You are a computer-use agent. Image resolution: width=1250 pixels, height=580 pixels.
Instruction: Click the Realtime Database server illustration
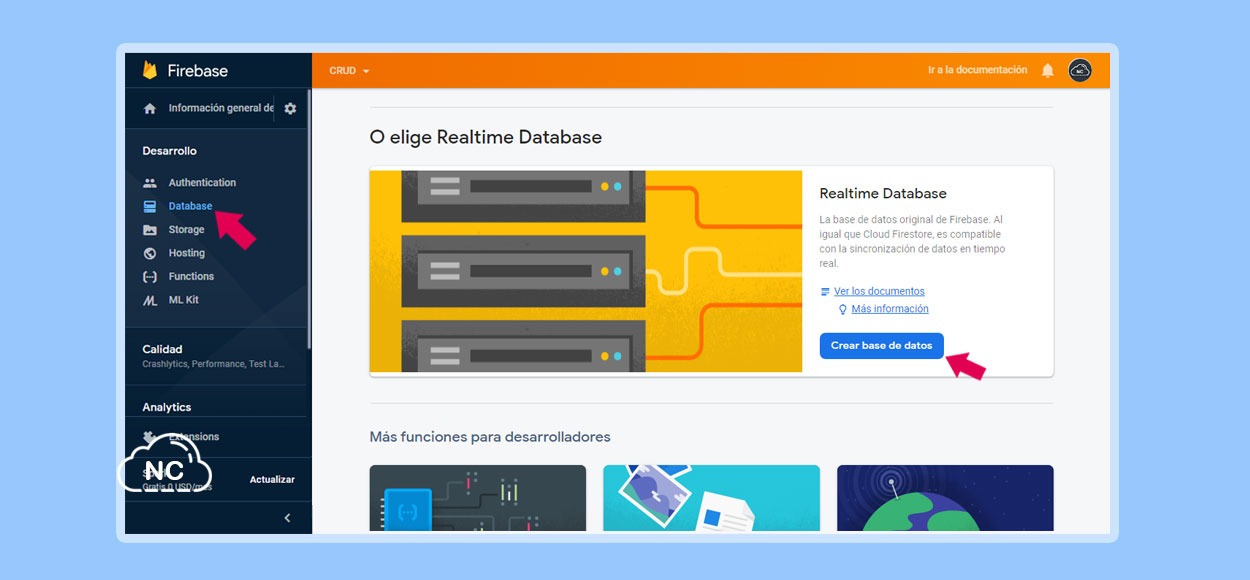pos(585,271)
